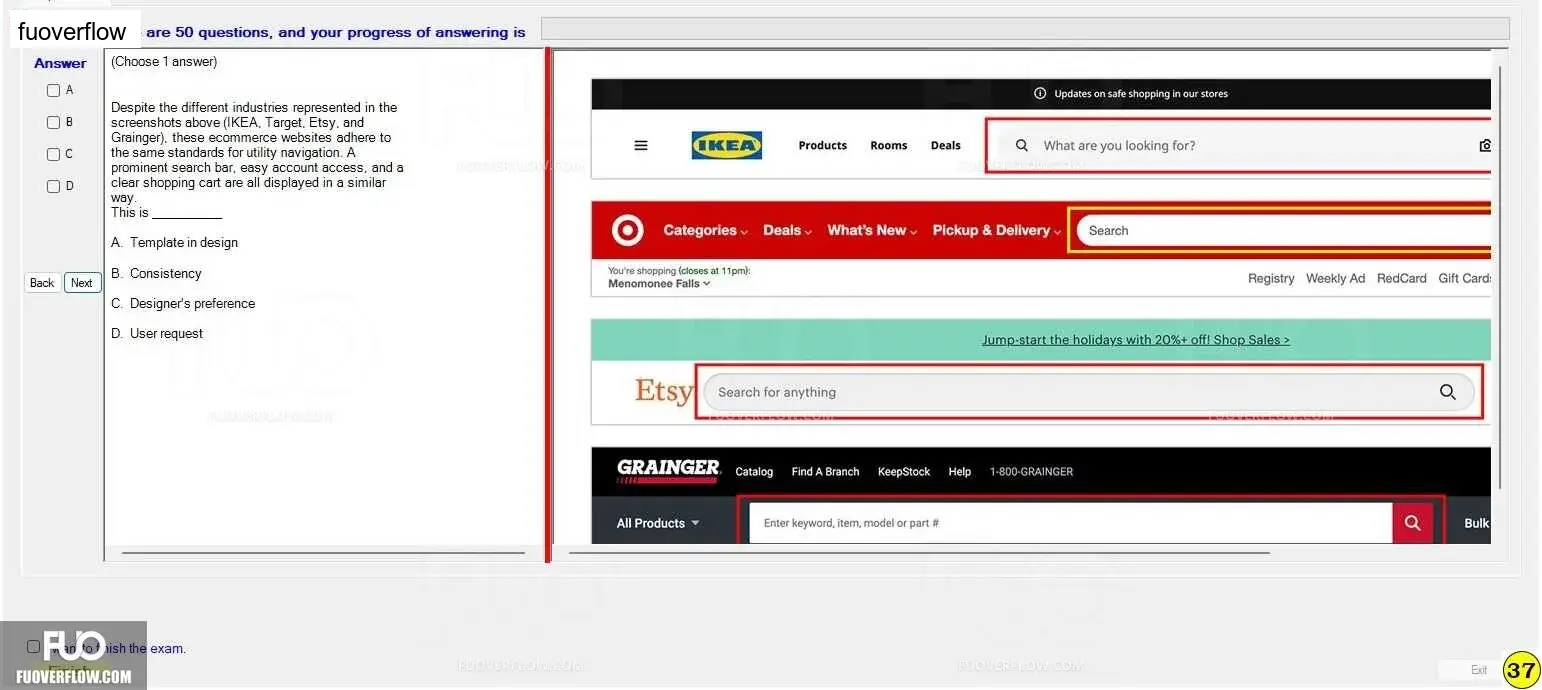1542x690 pixels.
Task: Click answer text 'C. Designer's preference'
Action: pyautogui.click(x=182, y=303)
